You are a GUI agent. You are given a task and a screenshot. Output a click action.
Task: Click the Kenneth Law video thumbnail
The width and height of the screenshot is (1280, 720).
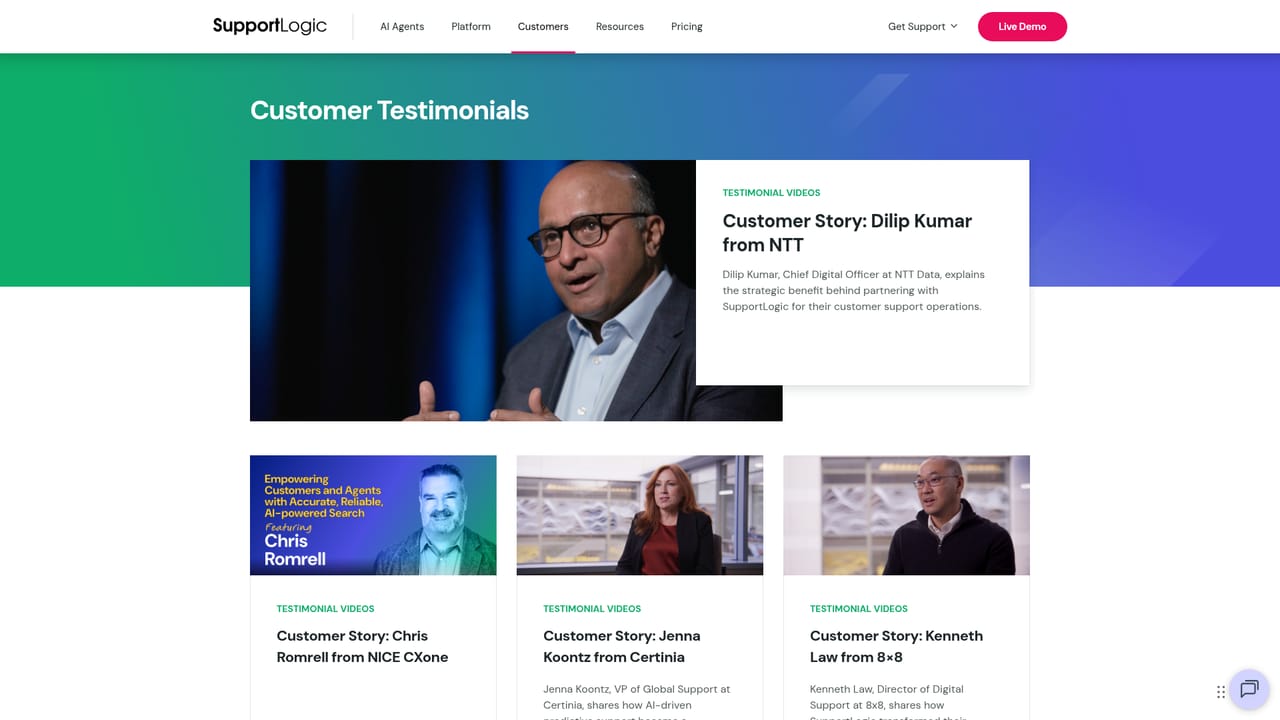point(906,515)
